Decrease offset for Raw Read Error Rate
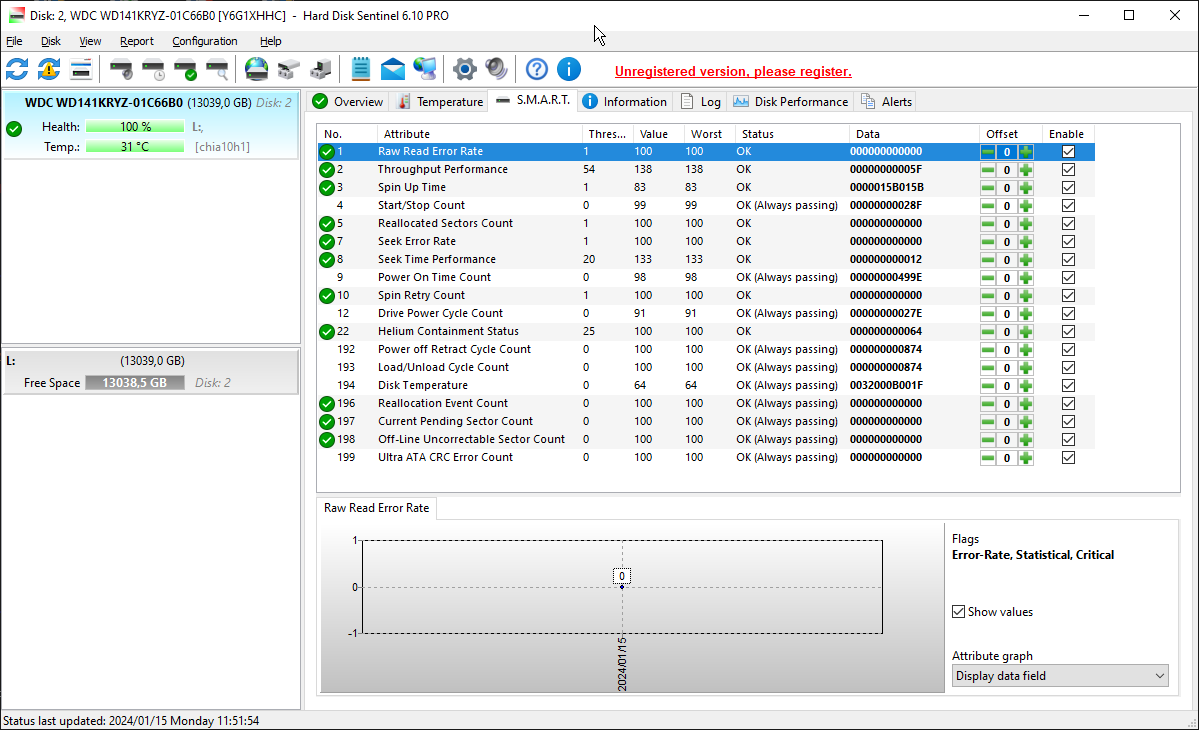Screen dimensions: 1199x730 click(x=988, y=151)
